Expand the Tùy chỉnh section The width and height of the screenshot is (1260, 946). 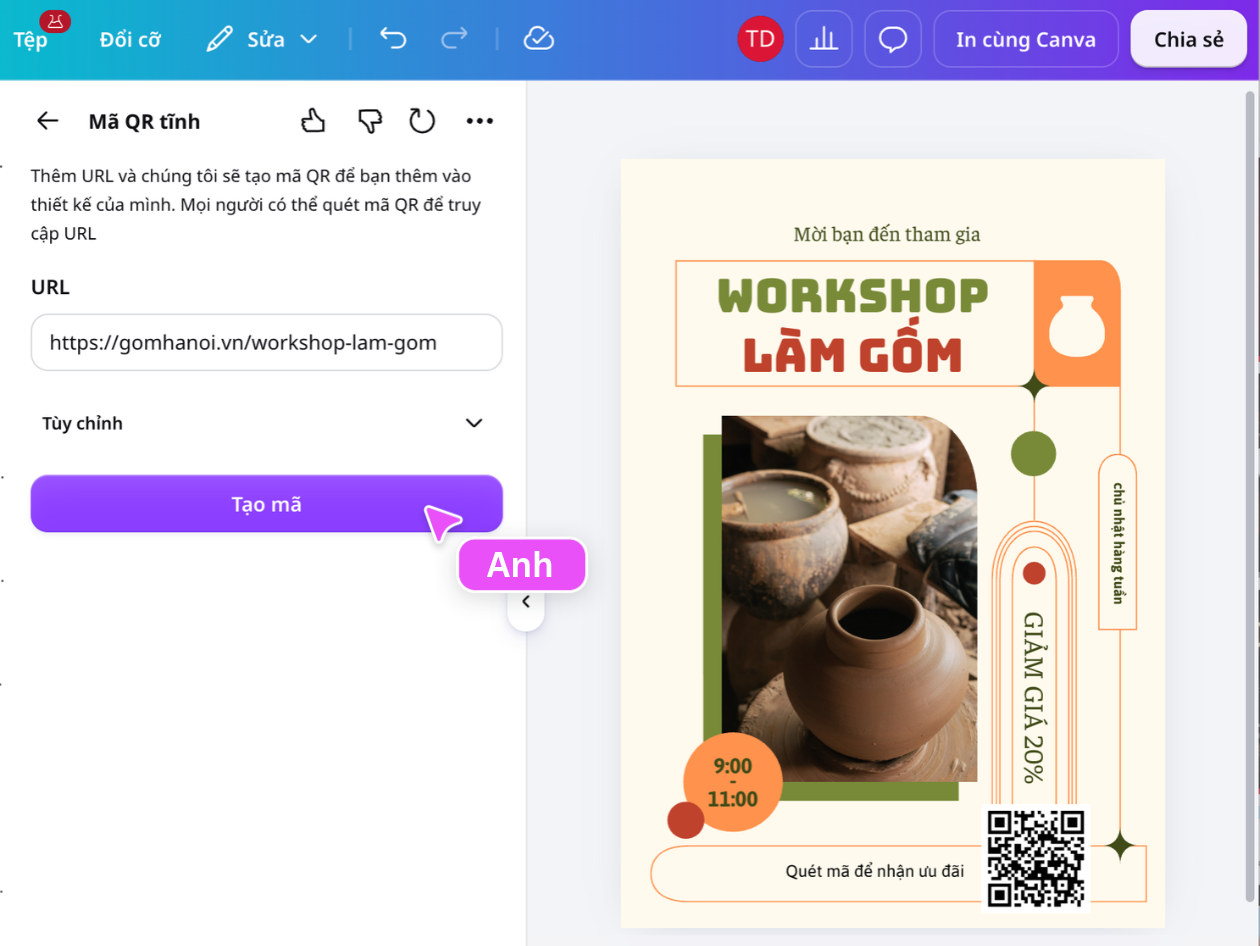click(x=265, y=423)
